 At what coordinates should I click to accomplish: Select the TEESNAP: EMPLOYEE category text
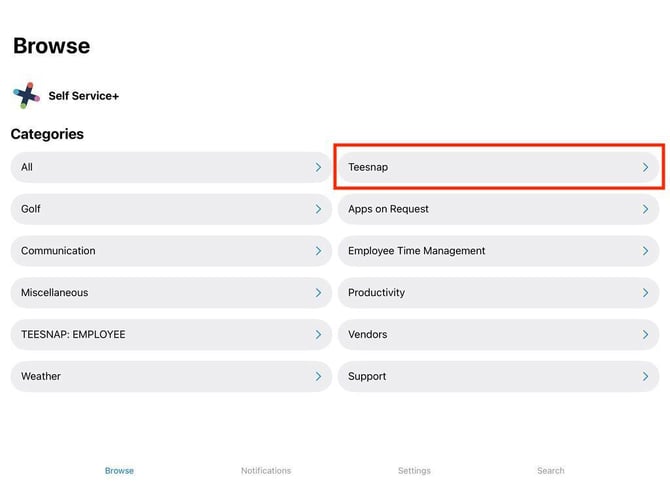73,334
